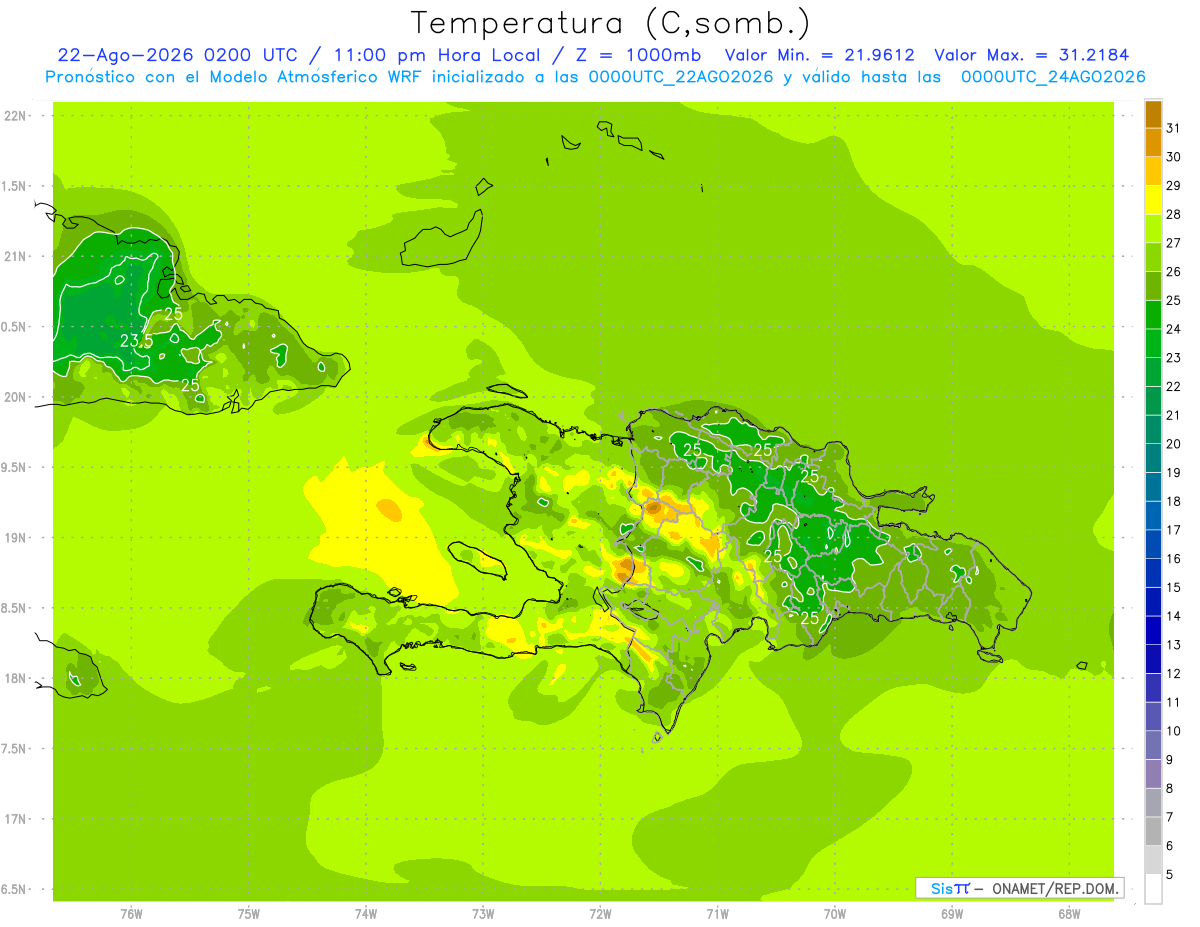Pick the lime swatch between 27 and 28
The height and width of the screenshot is (927, 1200).
(1153, 229)
